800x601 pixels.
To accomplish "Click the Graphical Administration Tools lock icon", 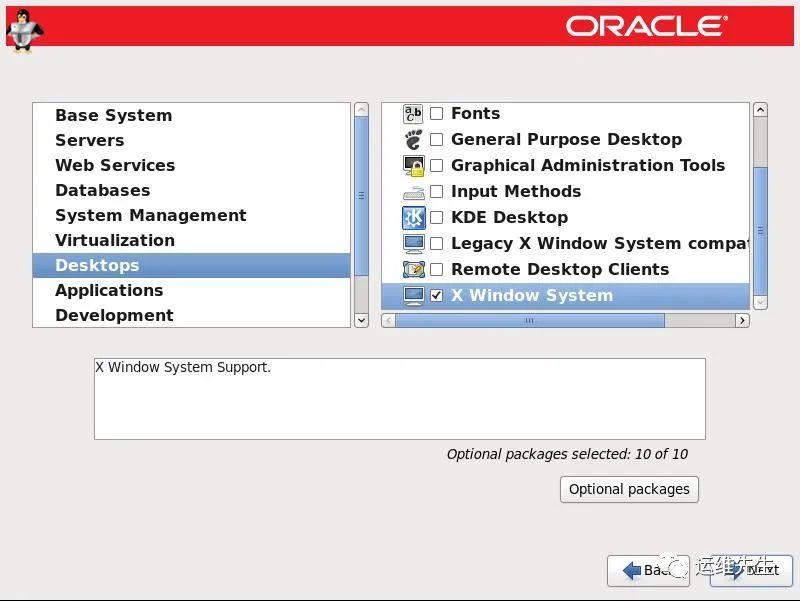I will pos(413,166).
